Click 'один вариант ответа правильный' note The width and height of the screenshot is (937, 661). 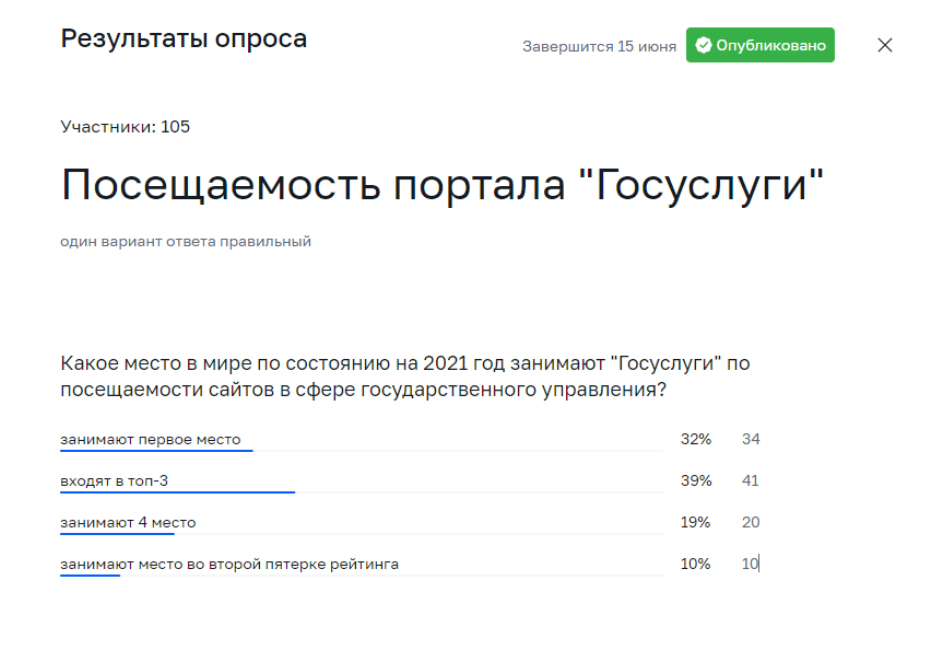[185, 241]
